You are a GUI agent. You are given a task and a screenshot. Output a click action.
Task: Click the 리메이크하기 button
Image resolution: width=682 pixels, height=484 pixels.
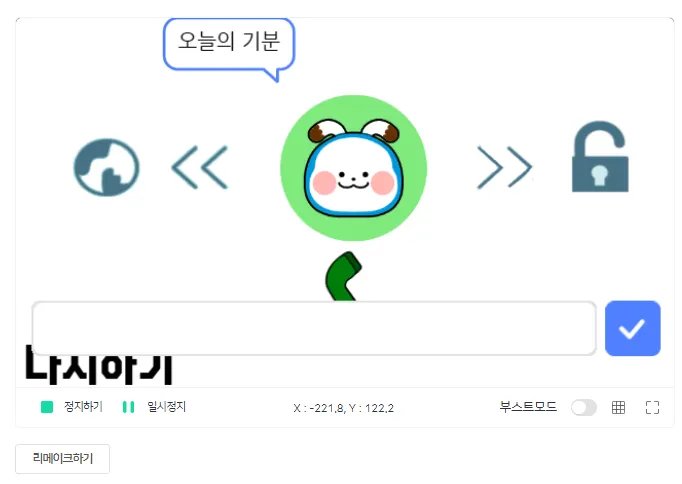63,458
